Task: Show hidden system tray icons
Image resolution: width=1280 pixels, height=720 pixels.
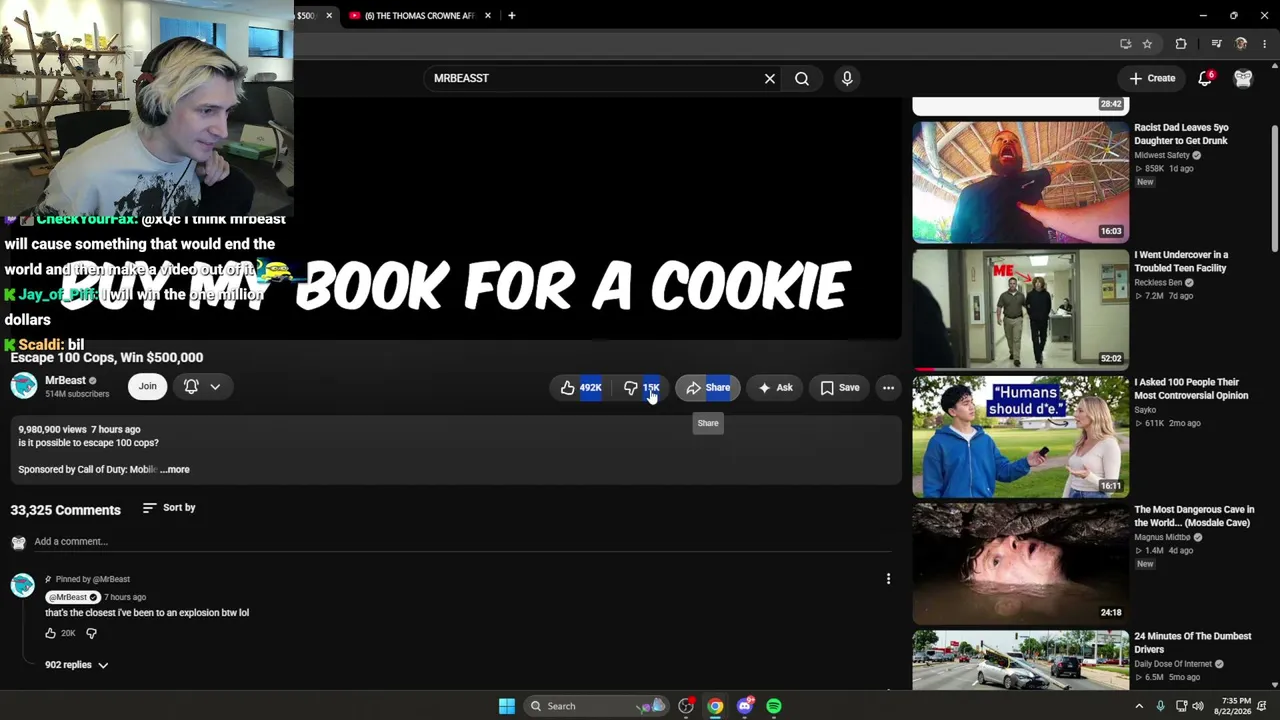Action: [1138, 706]
